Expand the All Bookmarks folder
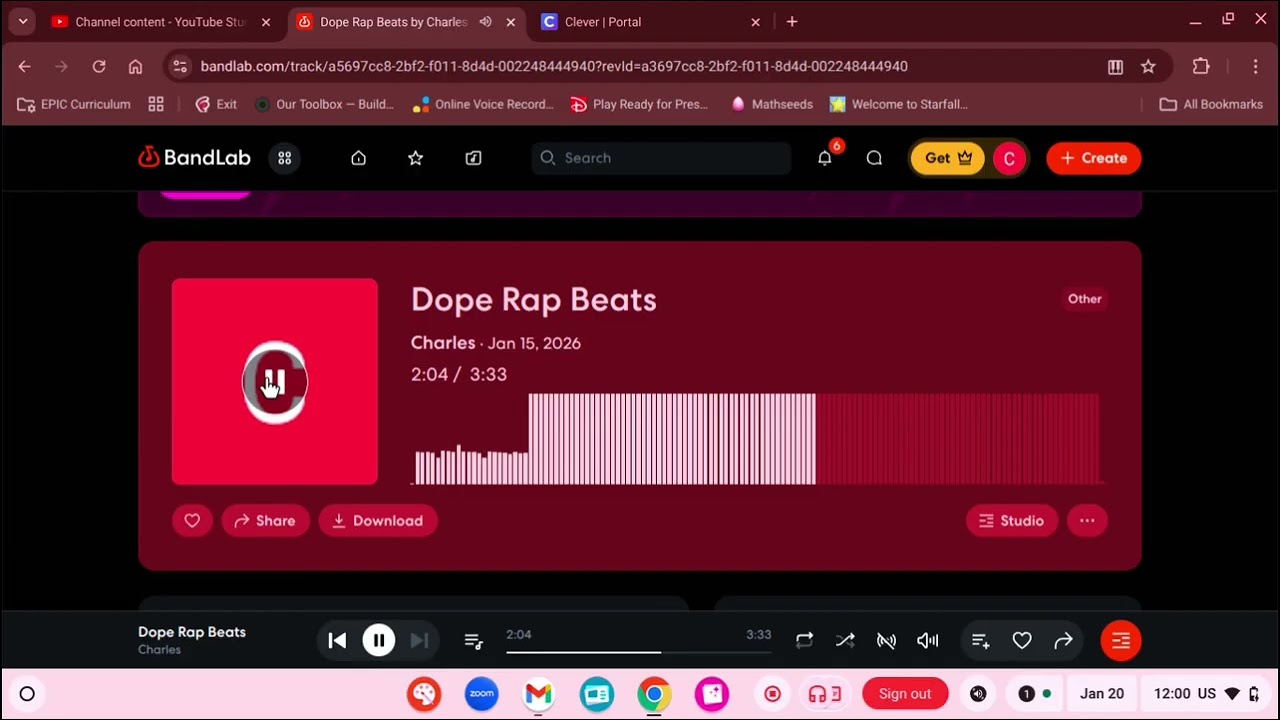This screenshot has width=1280, height=720. 1211,104
